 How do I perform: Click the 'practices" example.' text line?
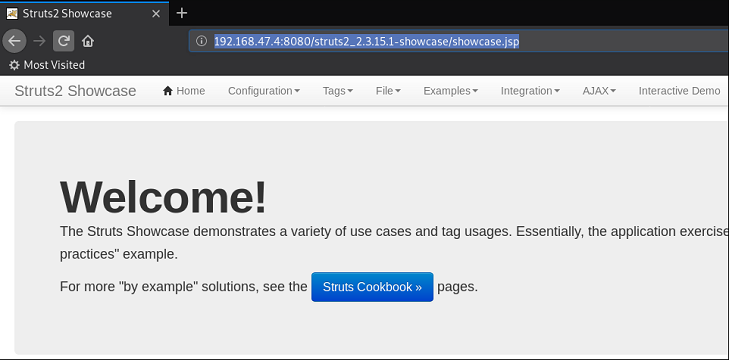[119, 255]
